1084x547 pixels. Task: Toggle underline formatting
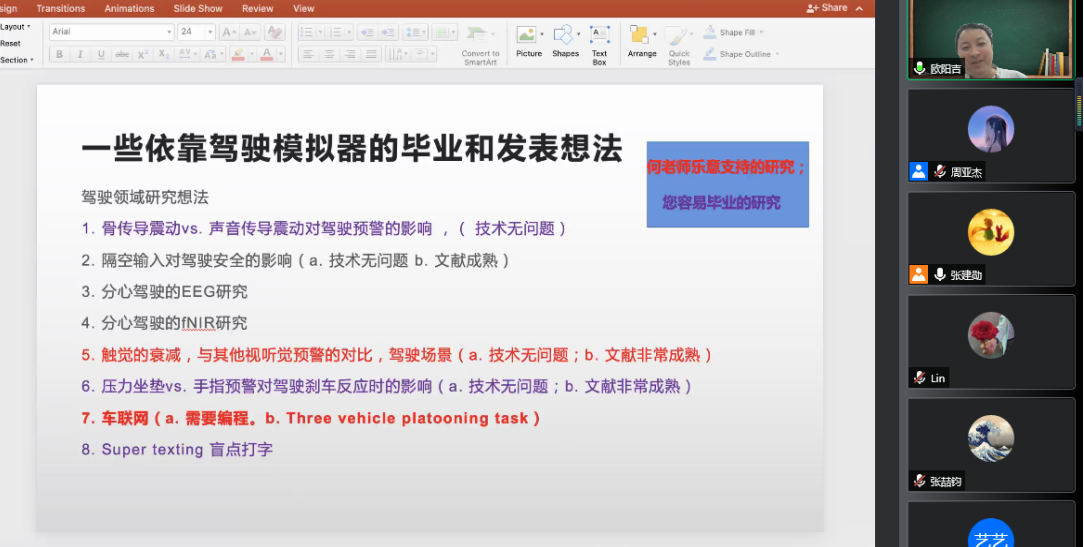pyautogui.click(x=100, y=54)
